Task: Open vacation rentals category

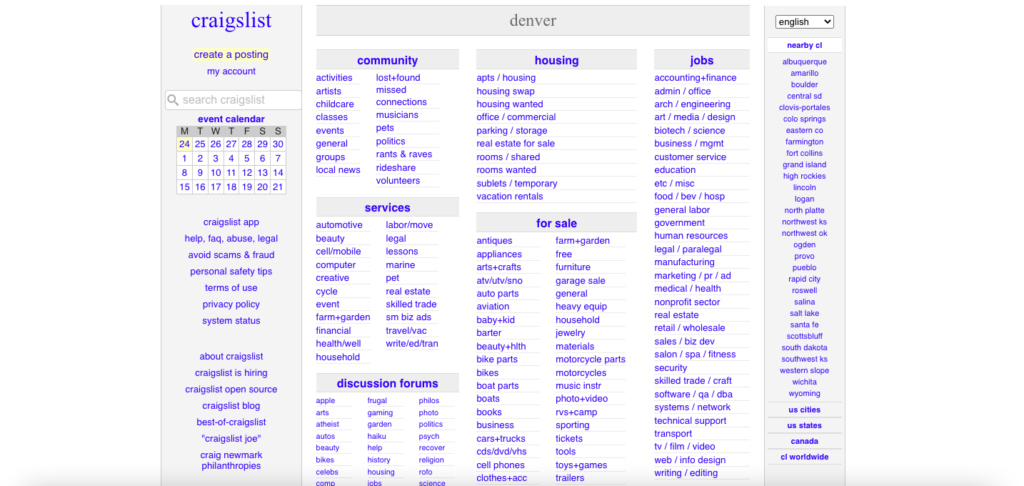Action: [509, 197]
